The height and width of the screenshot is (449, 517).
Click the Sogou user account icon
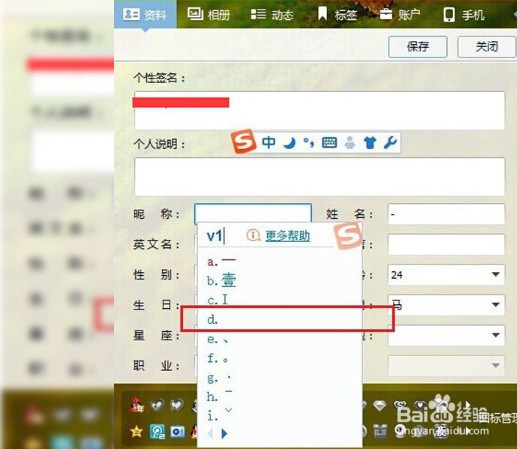point(350,143)
